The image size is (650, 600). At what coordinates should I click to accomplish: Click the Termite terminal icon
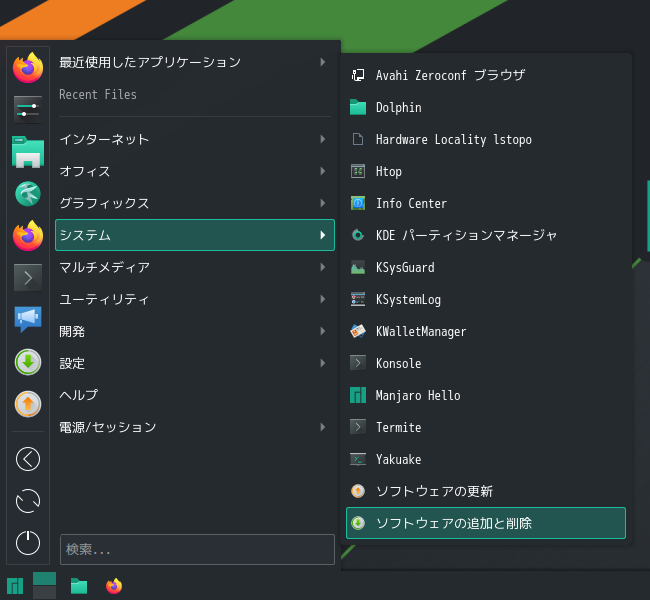click(358, 427)
